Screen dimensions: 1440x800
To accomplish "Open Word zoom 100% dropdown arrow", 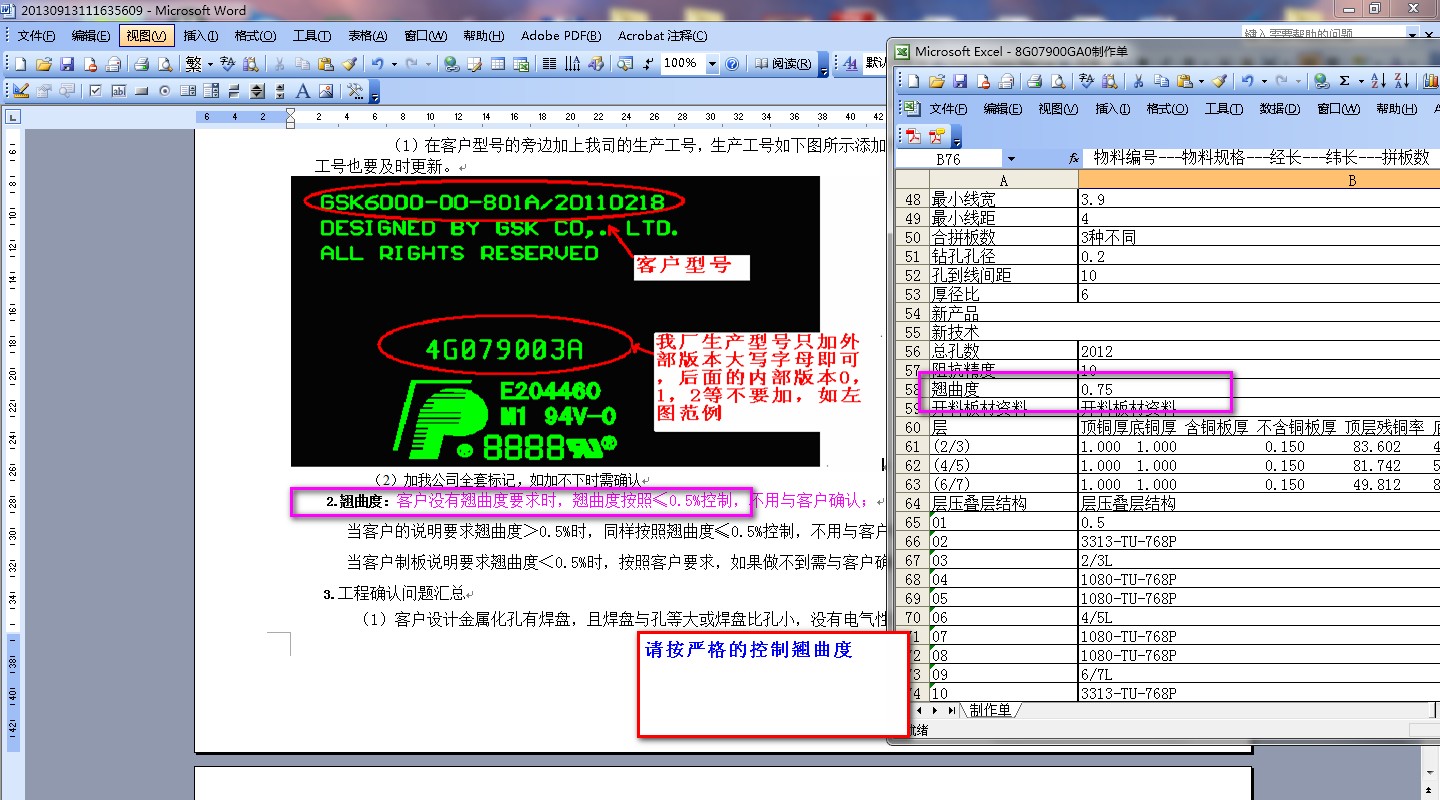I will coord(712,64).
